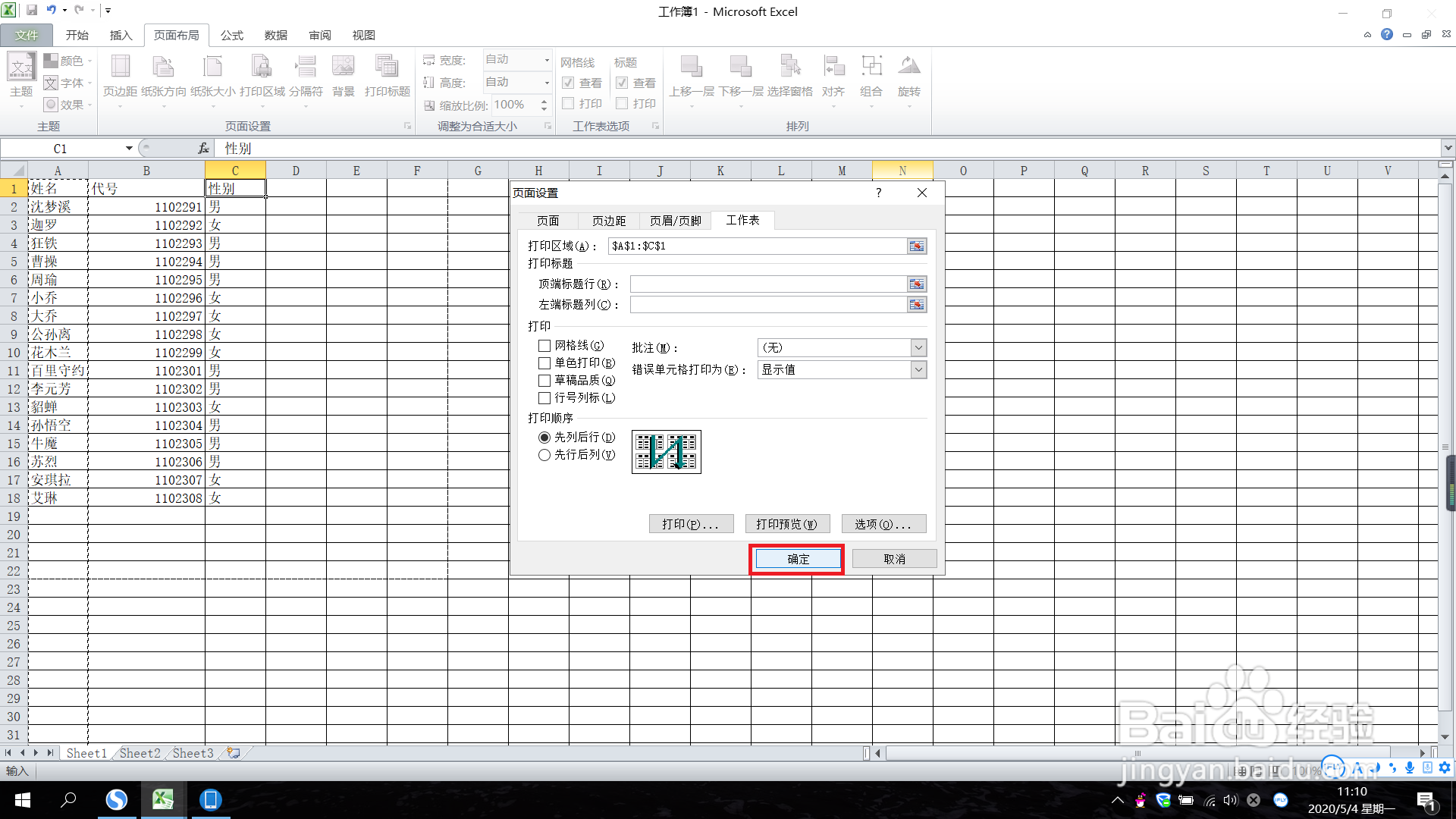Viewport: 1456px width, 819px height.
Task: Check the 单色打印 option
Action: coord(544,362)
